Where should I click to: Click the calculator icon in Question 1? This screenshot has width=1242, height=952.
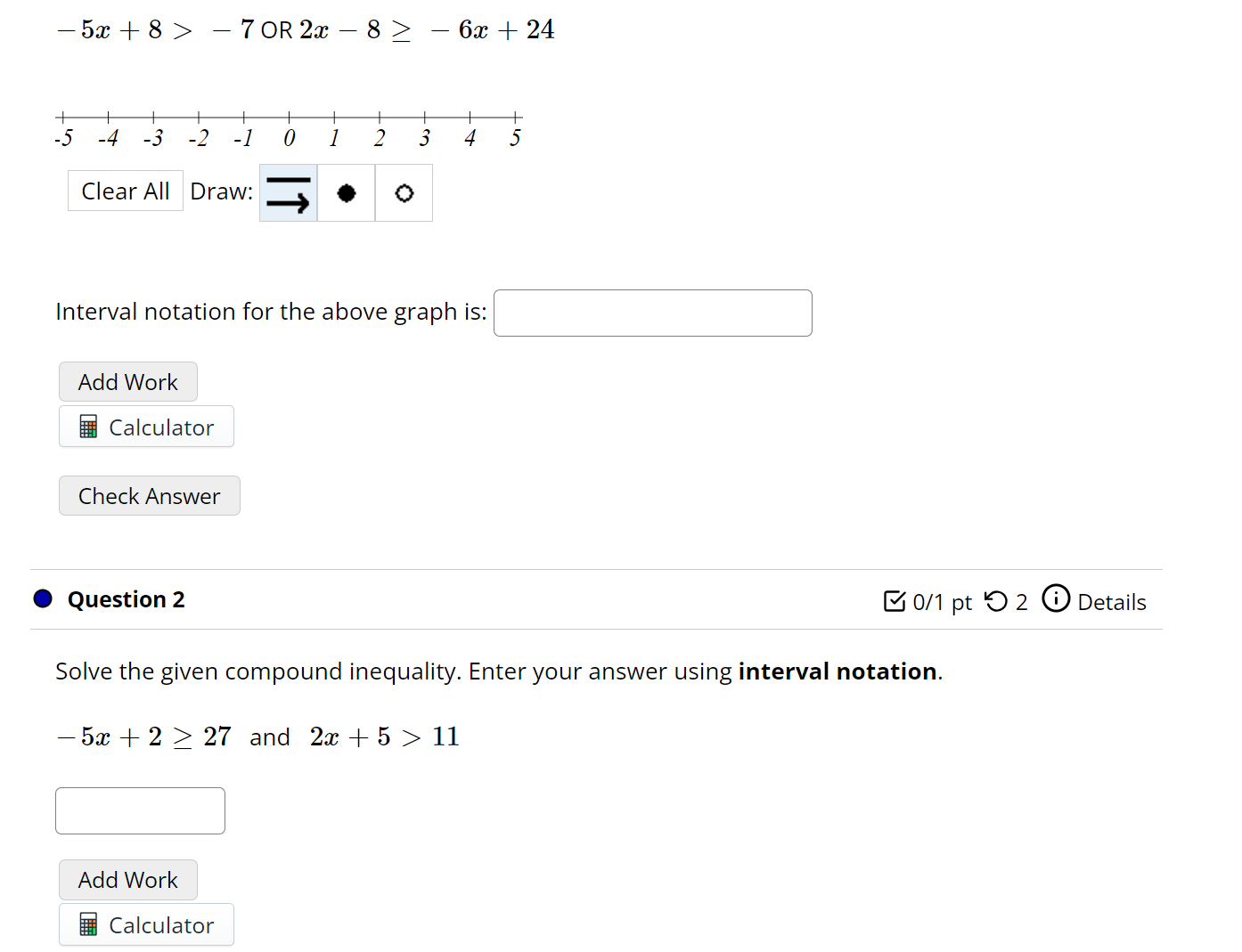[87, 426]
